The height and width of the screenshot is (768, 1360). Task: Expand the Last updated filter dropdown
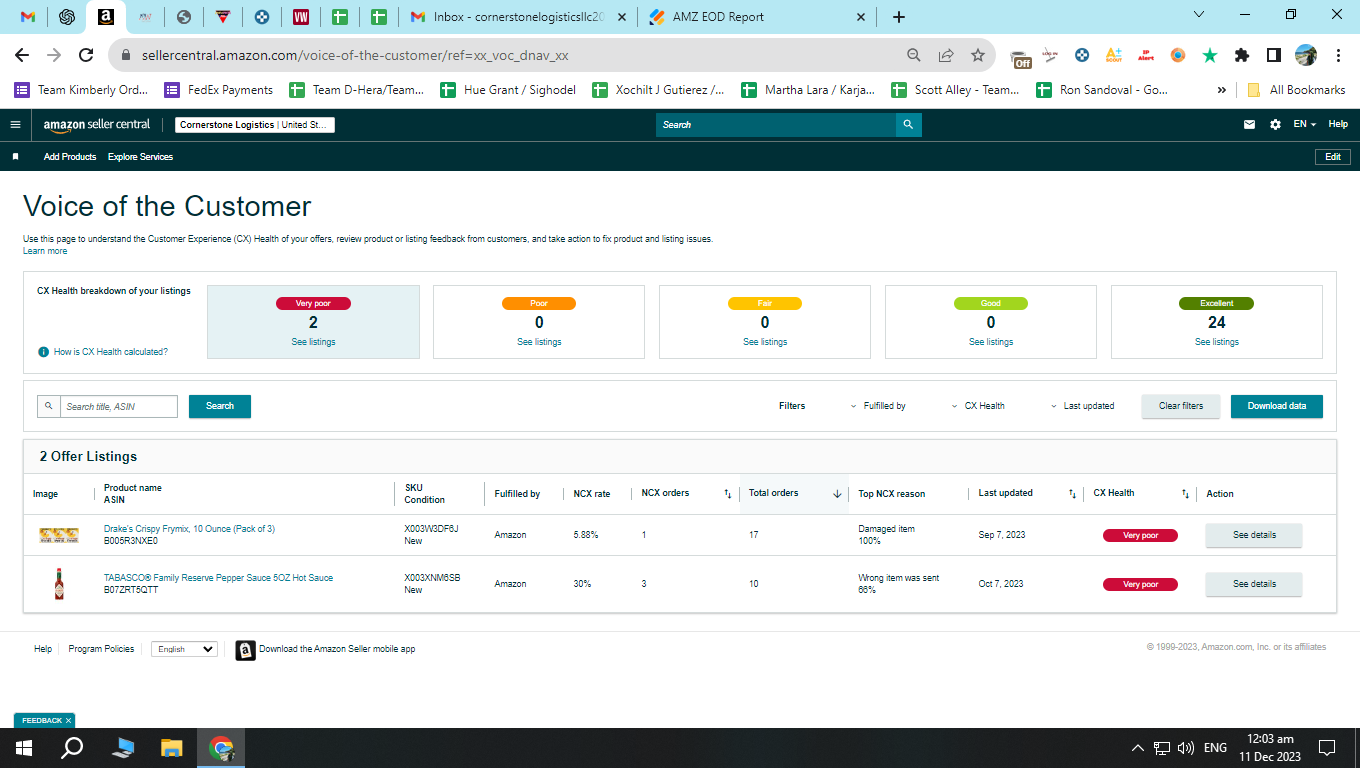coord(1082,406)
